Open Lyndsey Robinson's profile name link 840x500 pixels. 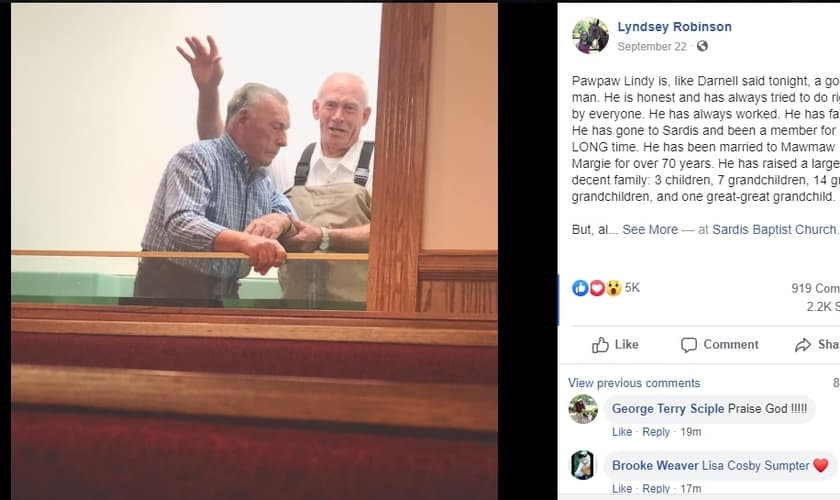coord(674,27)
